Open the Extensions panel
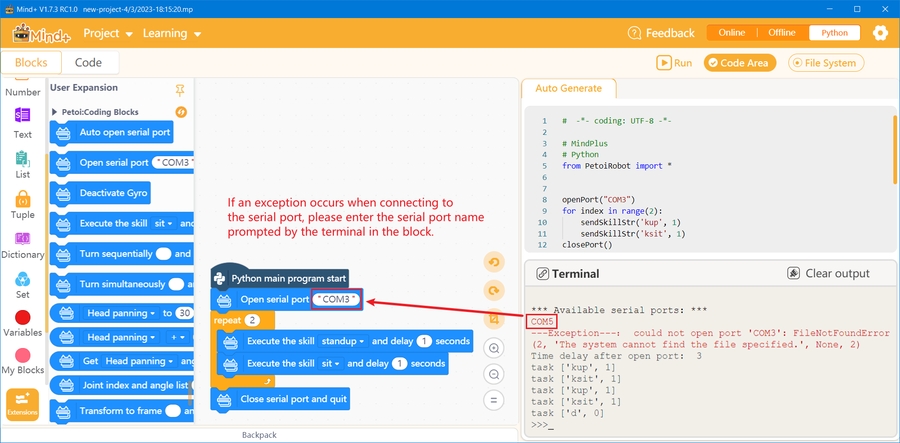 pos(22,404)
